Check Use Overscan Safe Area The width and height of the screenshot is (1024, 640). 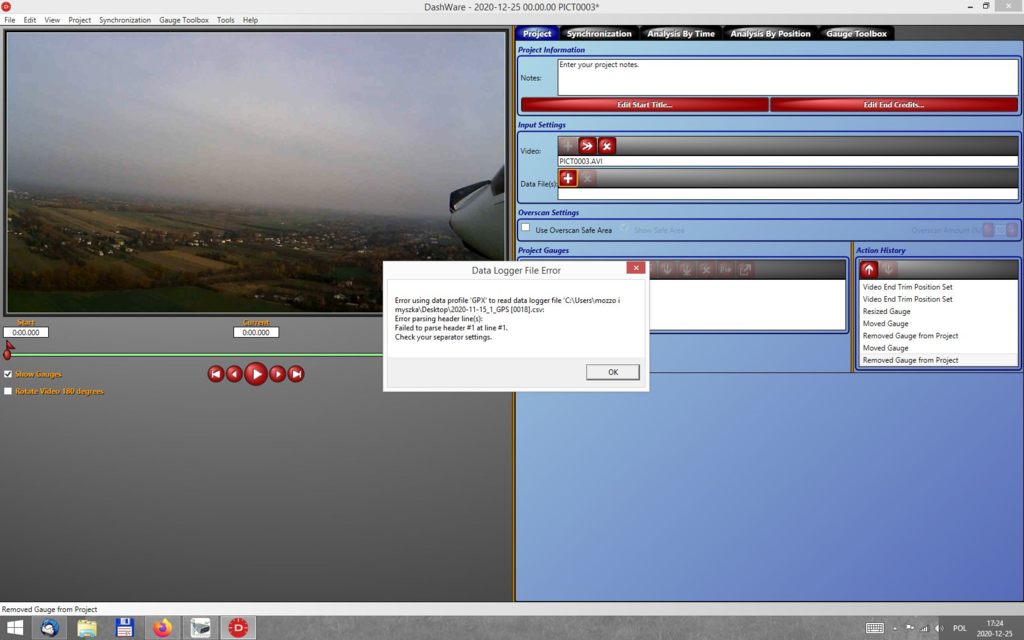coord(526,228)
